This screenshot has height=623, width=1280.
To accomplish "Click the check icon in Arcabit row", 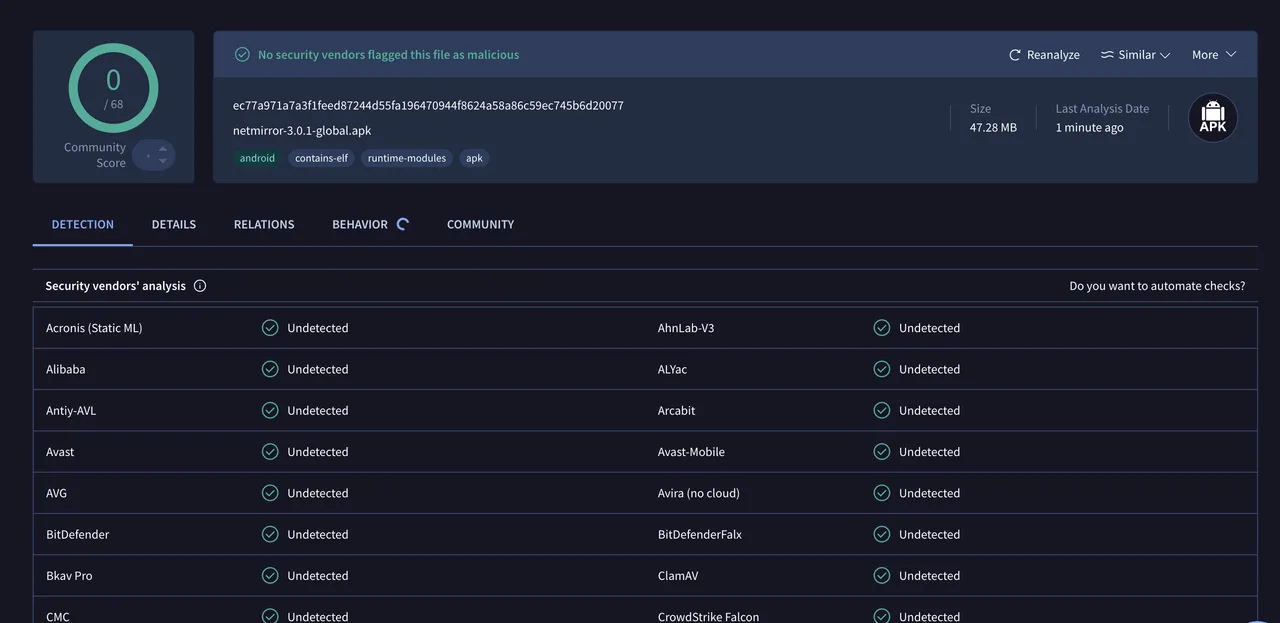I will [882, 410].
